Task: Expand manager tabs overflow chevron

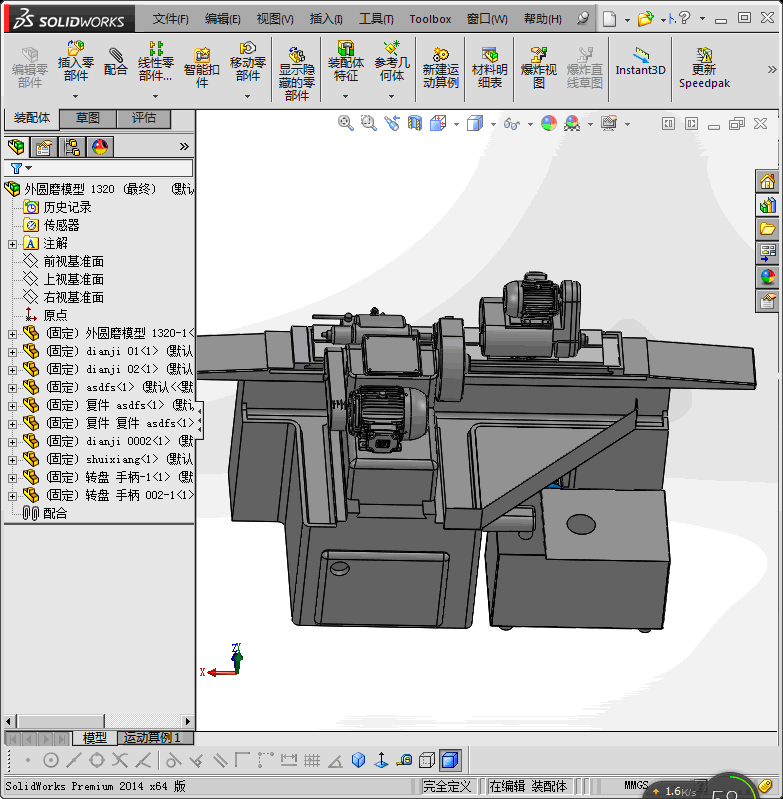Action: (184, 147)
